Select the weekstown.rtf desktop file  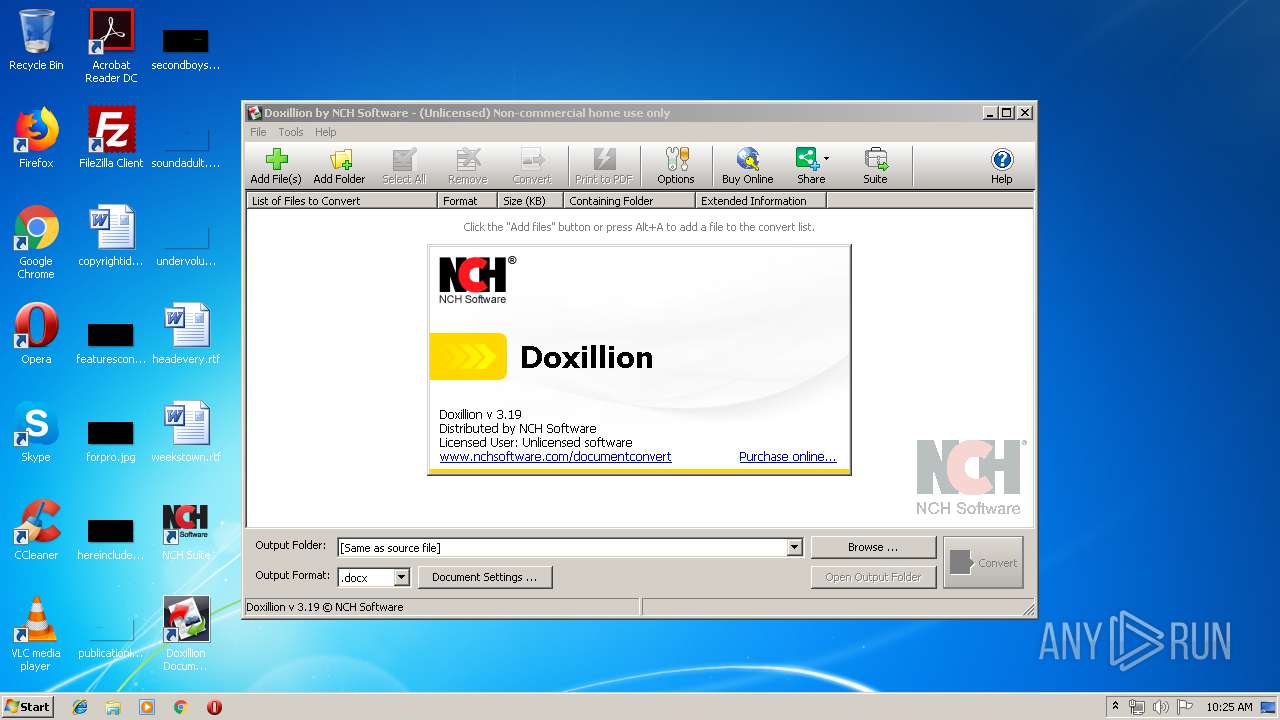point(186,432)
